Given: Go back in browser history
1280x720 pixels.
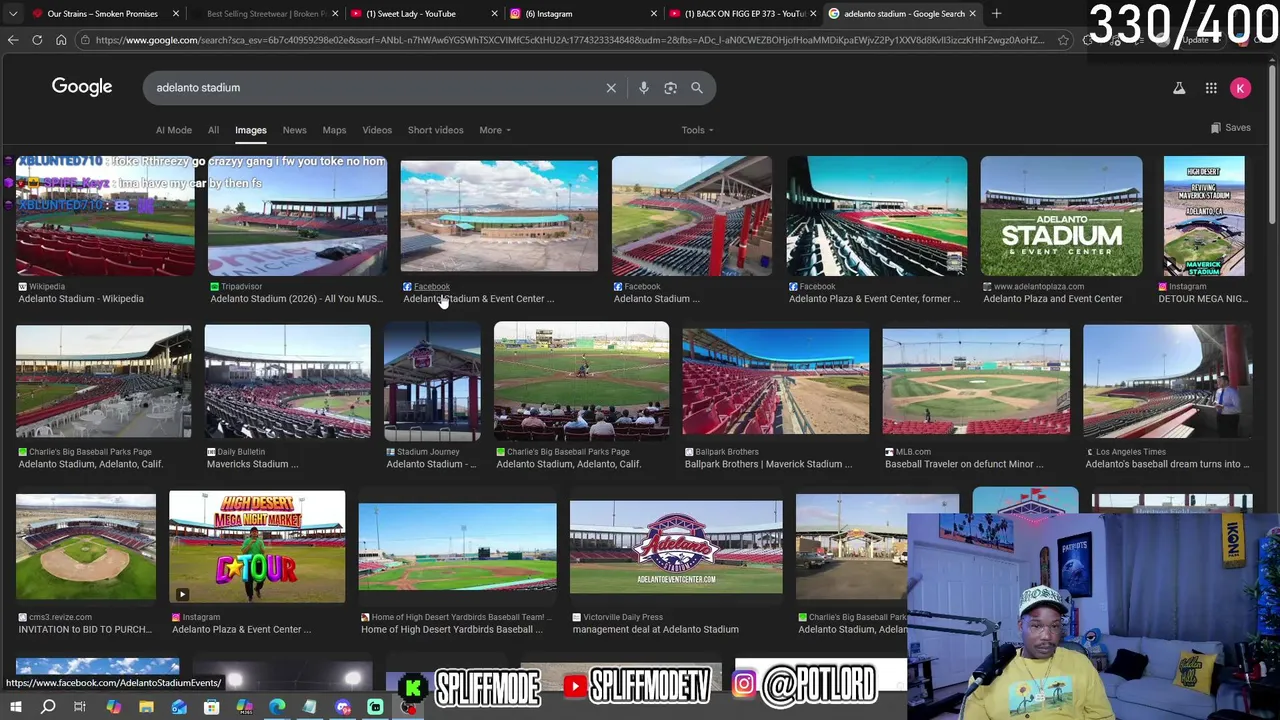Looking at the screenshot, I should 13,40.
